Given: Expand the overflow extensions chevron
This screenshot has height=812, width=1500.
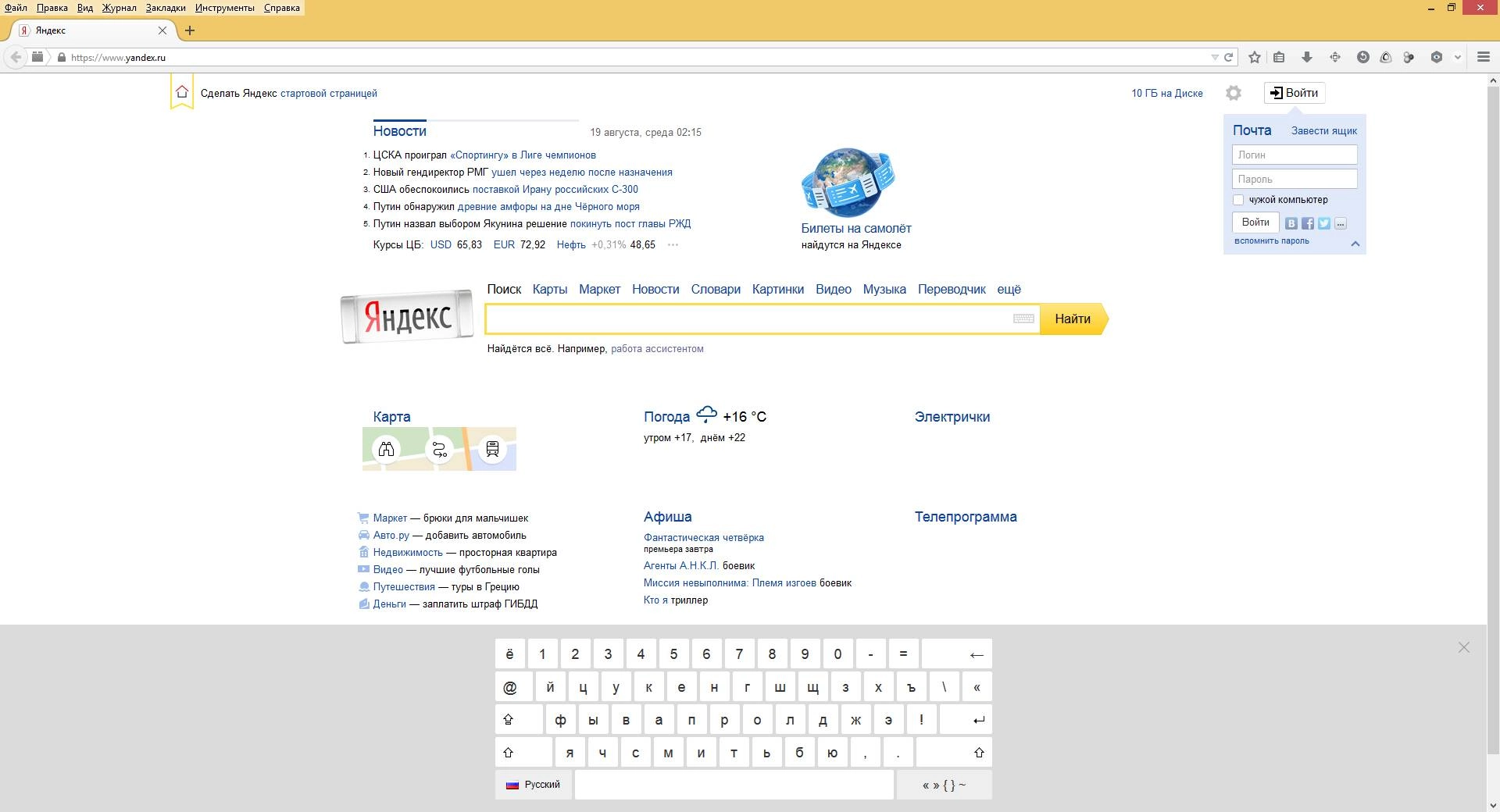Looking at the screenshot, I should (1457, 57).
